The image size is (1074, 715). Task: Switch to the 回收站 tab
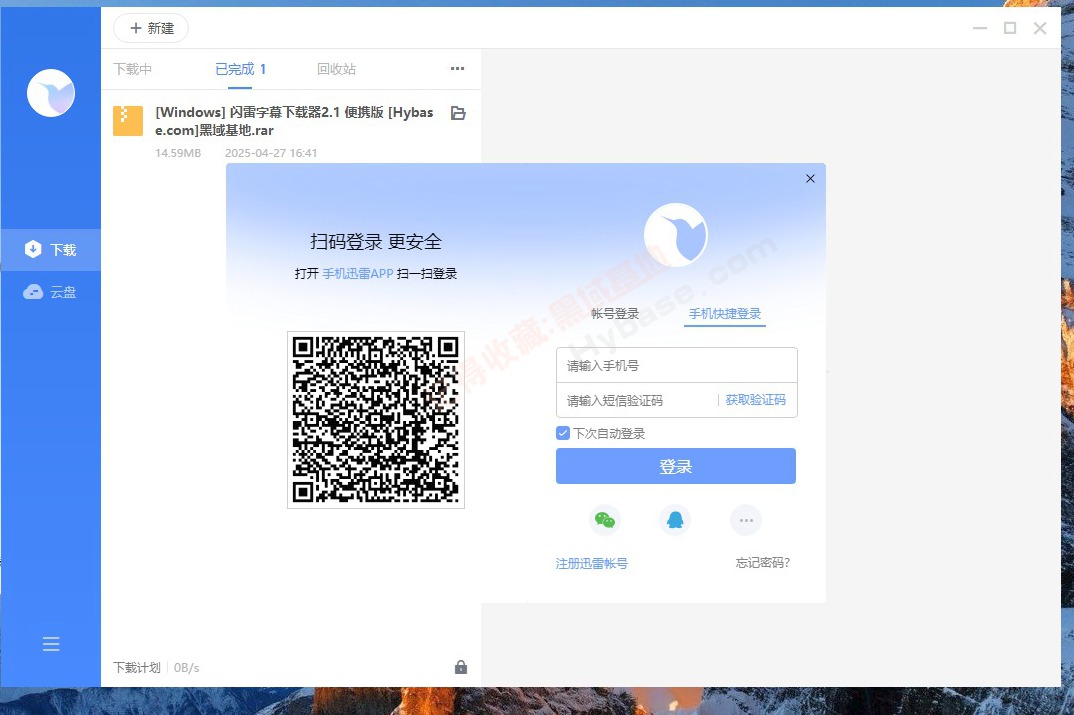336,69
